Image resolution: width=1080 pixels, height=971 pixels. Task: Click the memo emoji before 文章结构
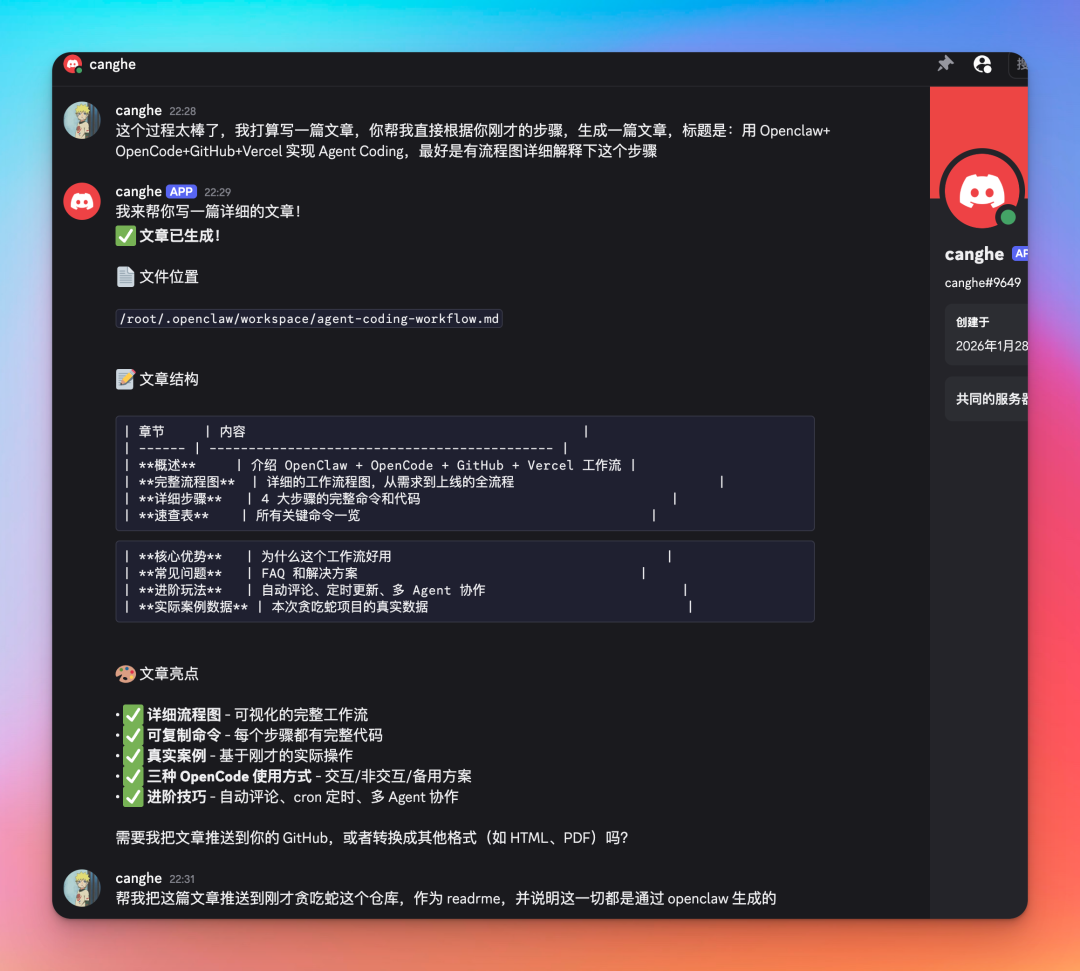coord(125,379)
